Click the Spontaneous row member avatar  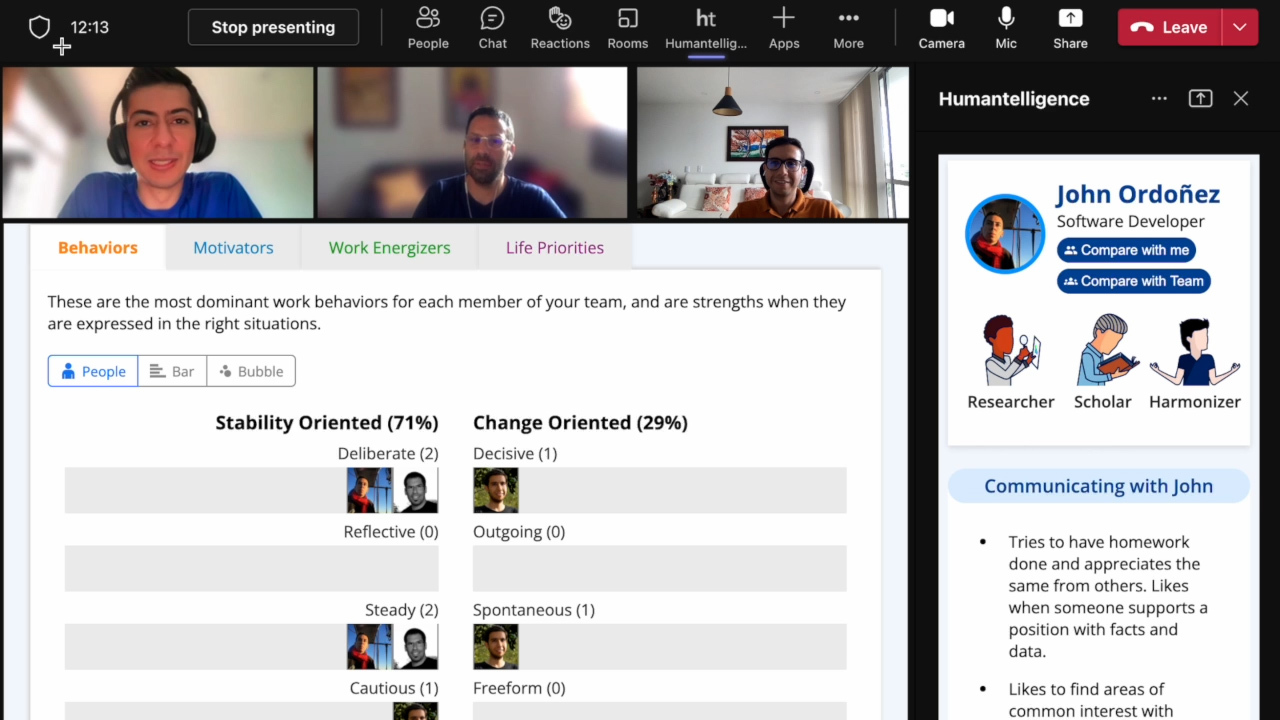click(496, 646)
